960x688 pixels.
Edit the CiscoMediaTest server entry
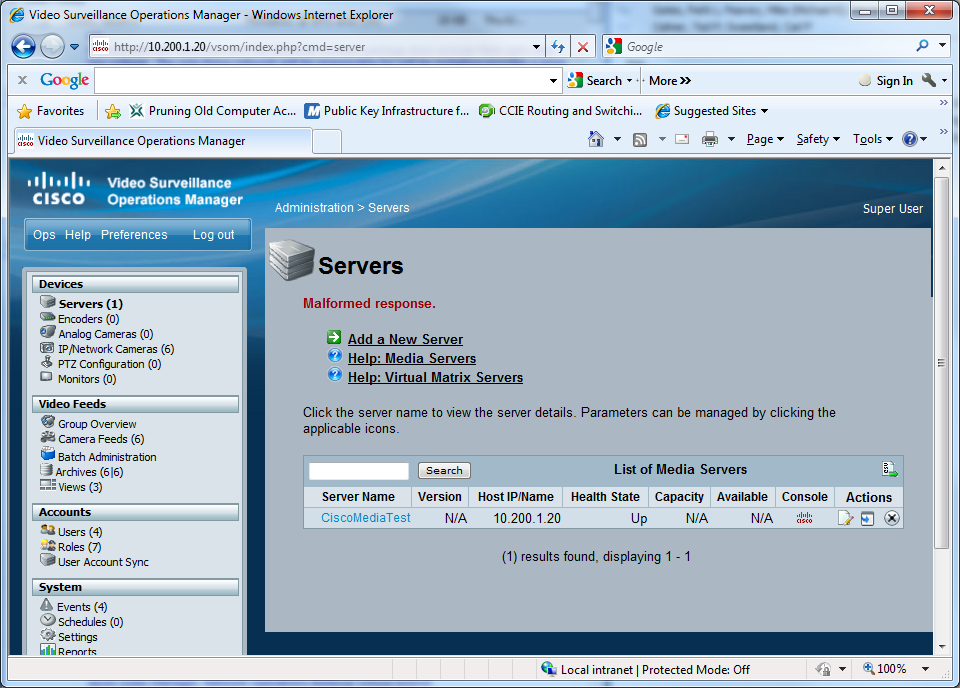[845, 518]
